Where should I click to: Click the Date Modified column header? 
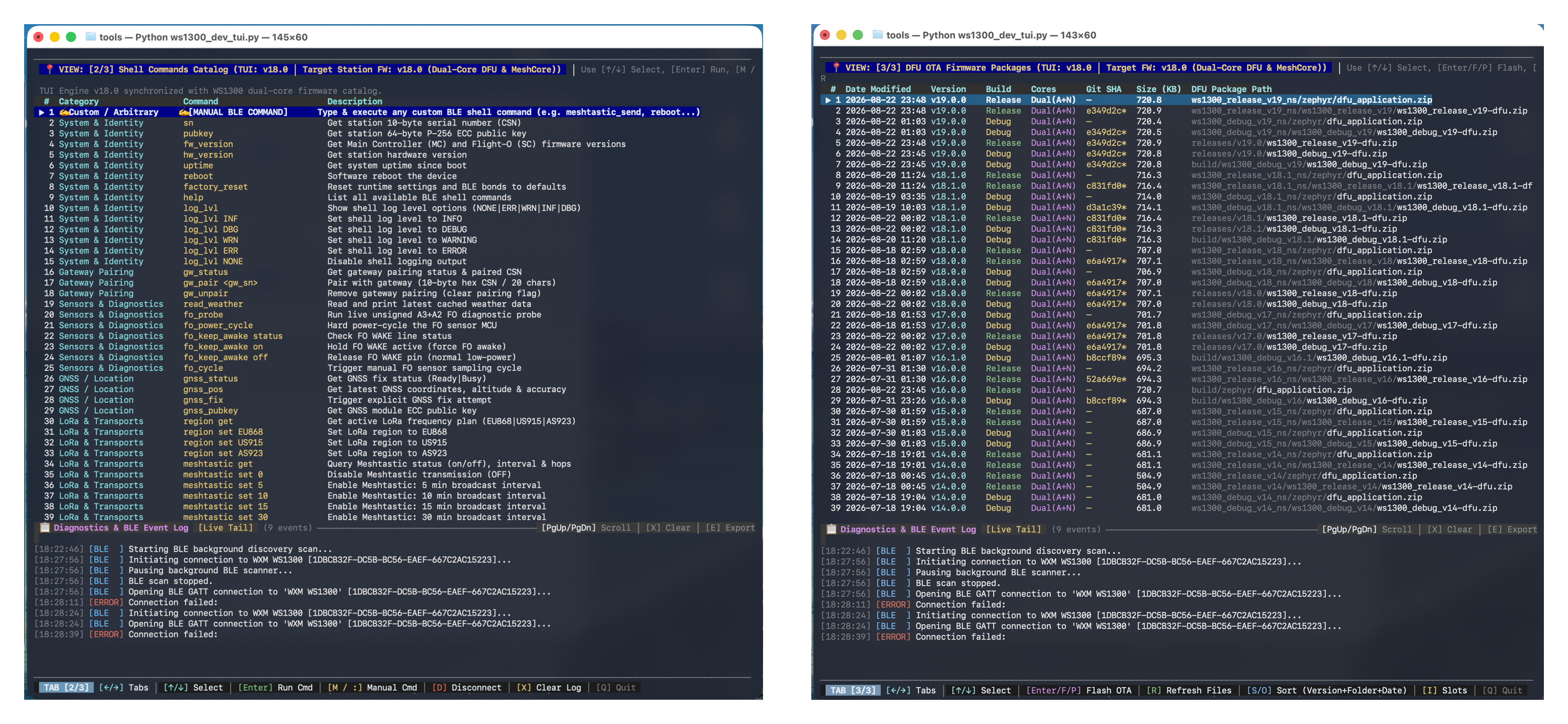click(878, 89)
